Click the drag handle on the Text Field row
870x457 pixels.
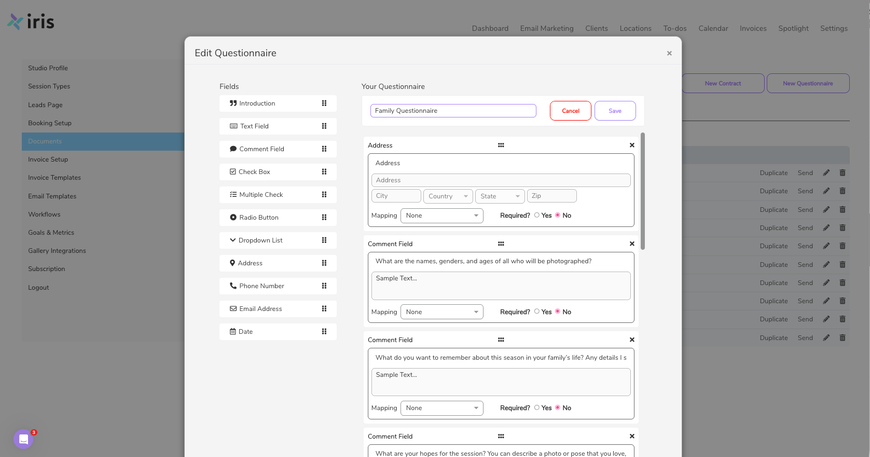(324, 126)
